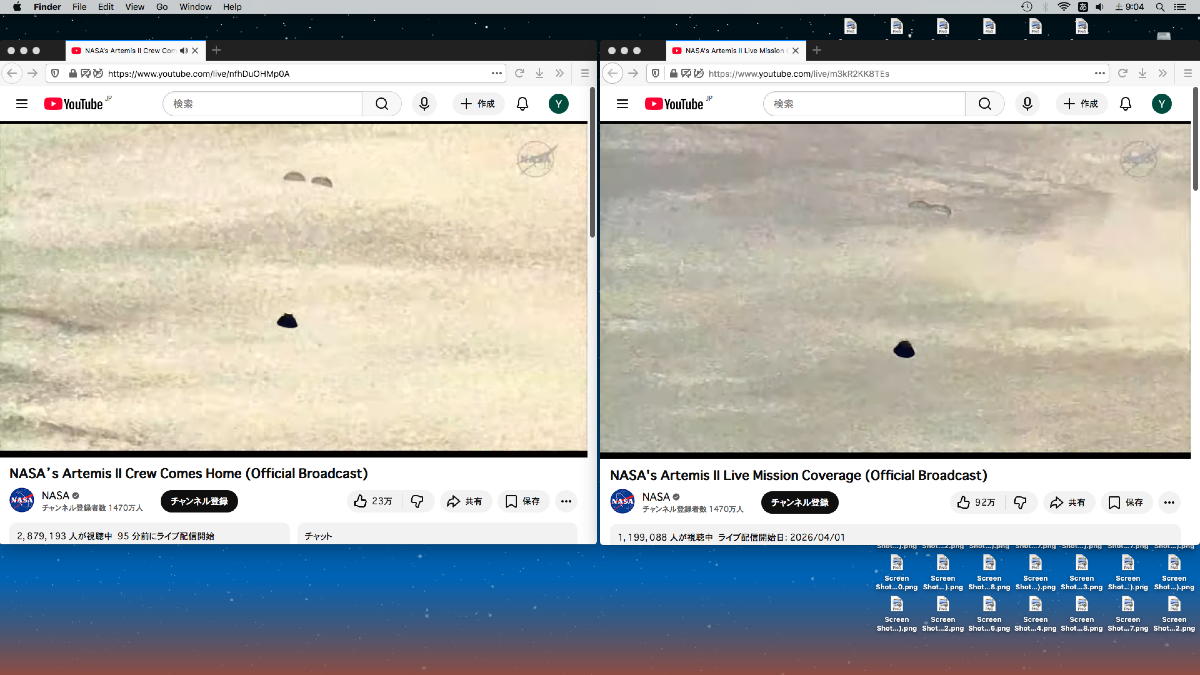Open the Edit menu

(106, 7)
